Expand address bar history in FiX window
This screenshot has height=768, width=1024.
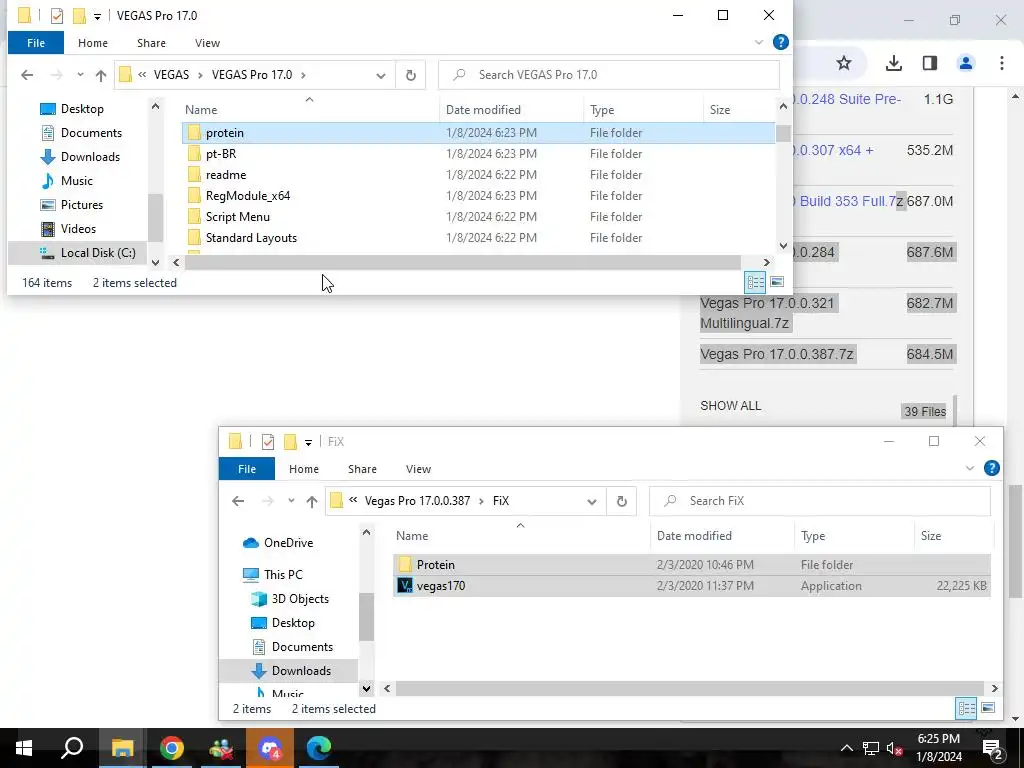592,502
